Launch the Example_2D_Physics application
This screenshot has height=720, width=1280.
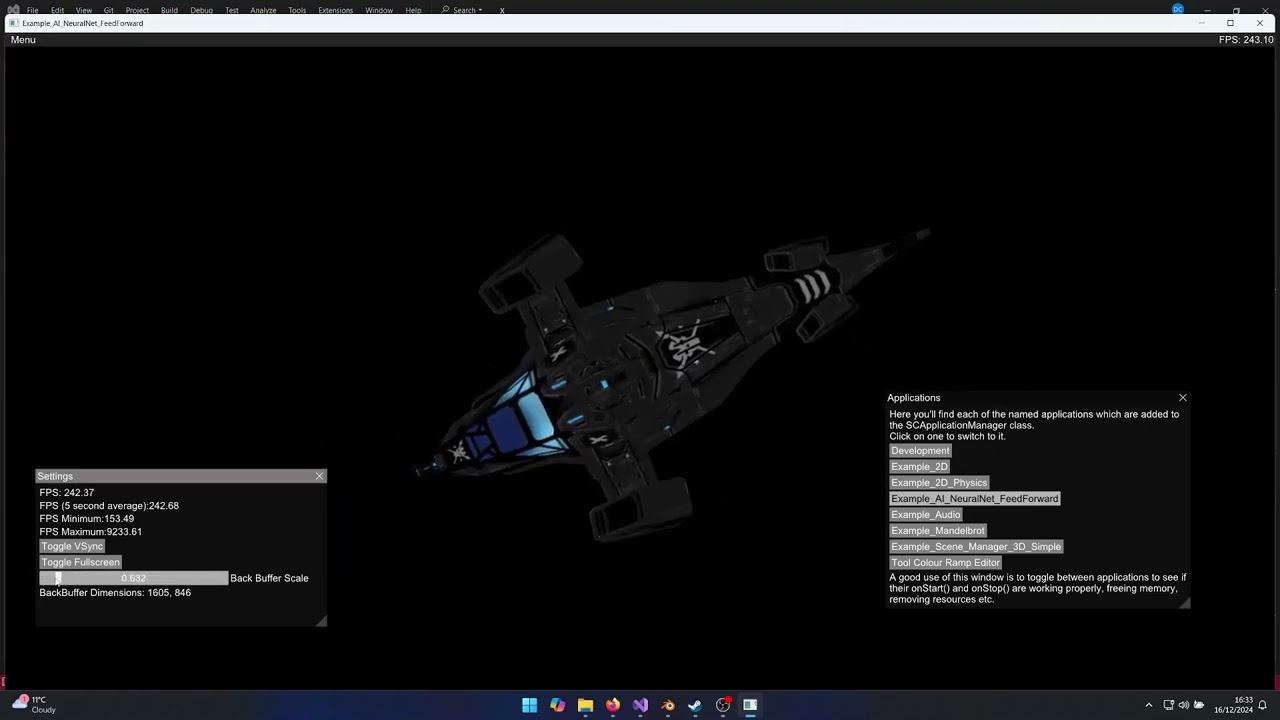(x=939, y=483)
